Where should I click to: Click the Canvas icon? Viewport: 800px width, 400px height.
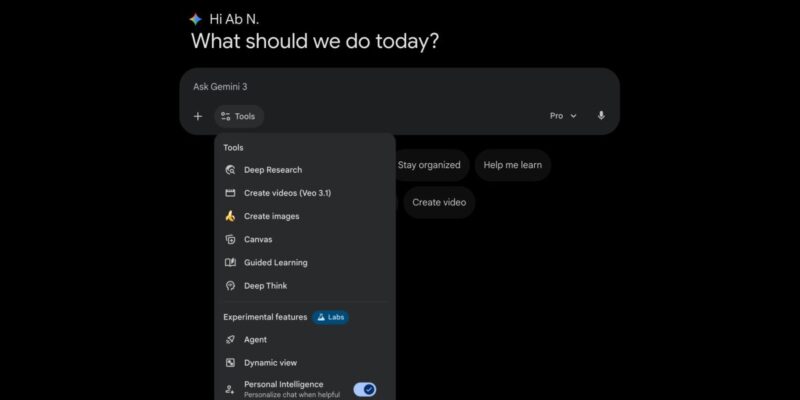pyautogui.click(x=230, y=239)
